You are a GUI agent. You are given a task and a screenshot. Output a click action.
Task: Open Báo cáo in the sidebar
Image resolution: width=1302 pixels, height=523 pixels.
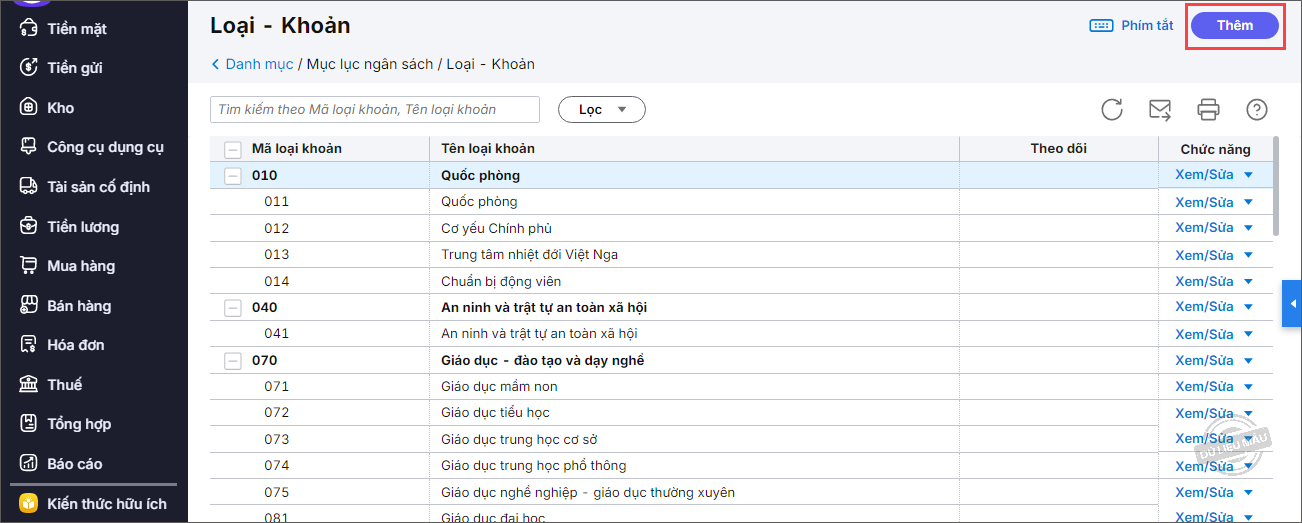coord(74,464)
